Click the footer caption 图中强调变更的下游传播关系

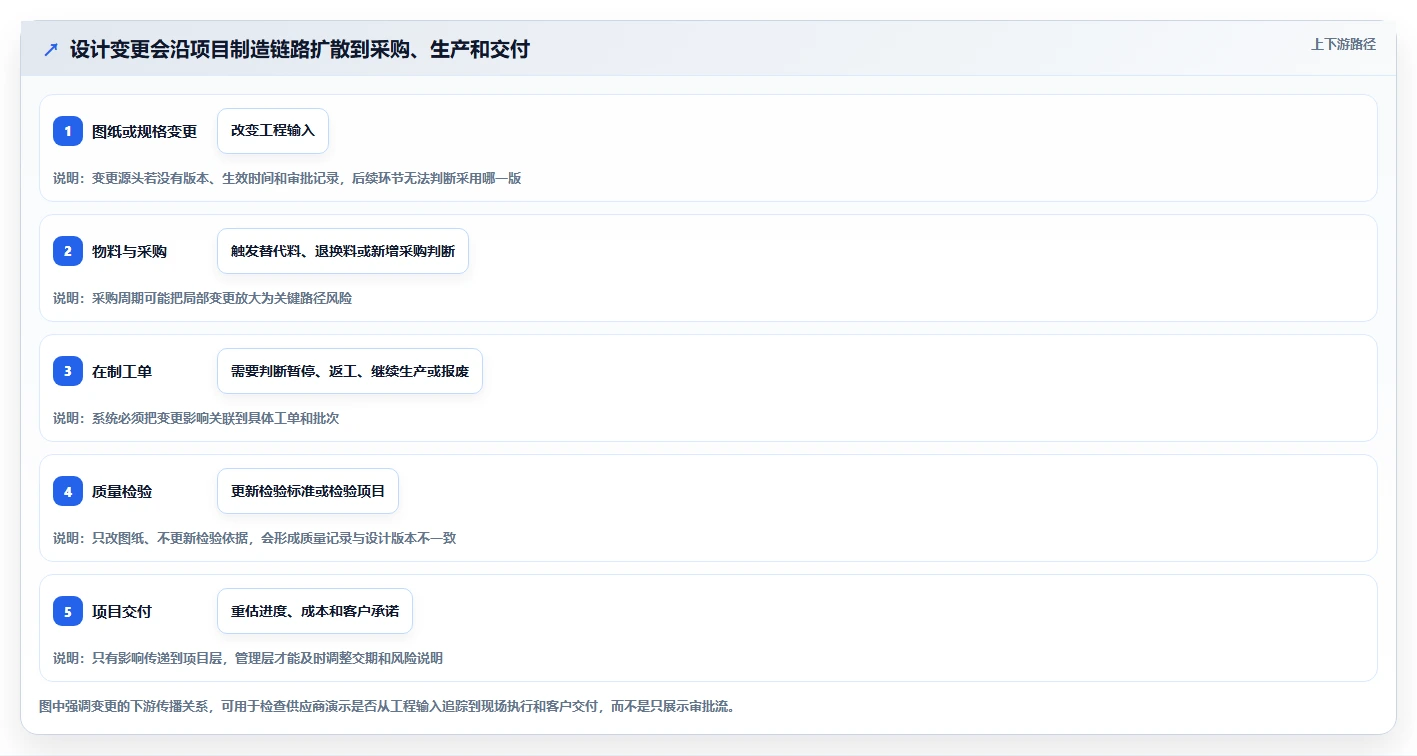389,706
